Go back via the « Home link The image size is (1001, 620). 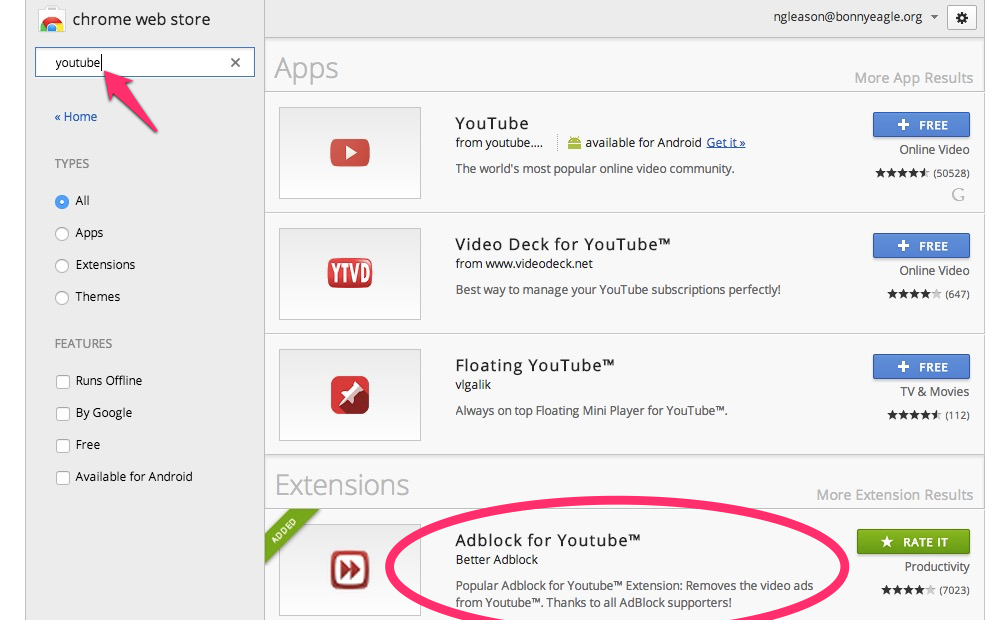(x=76, y=117)
